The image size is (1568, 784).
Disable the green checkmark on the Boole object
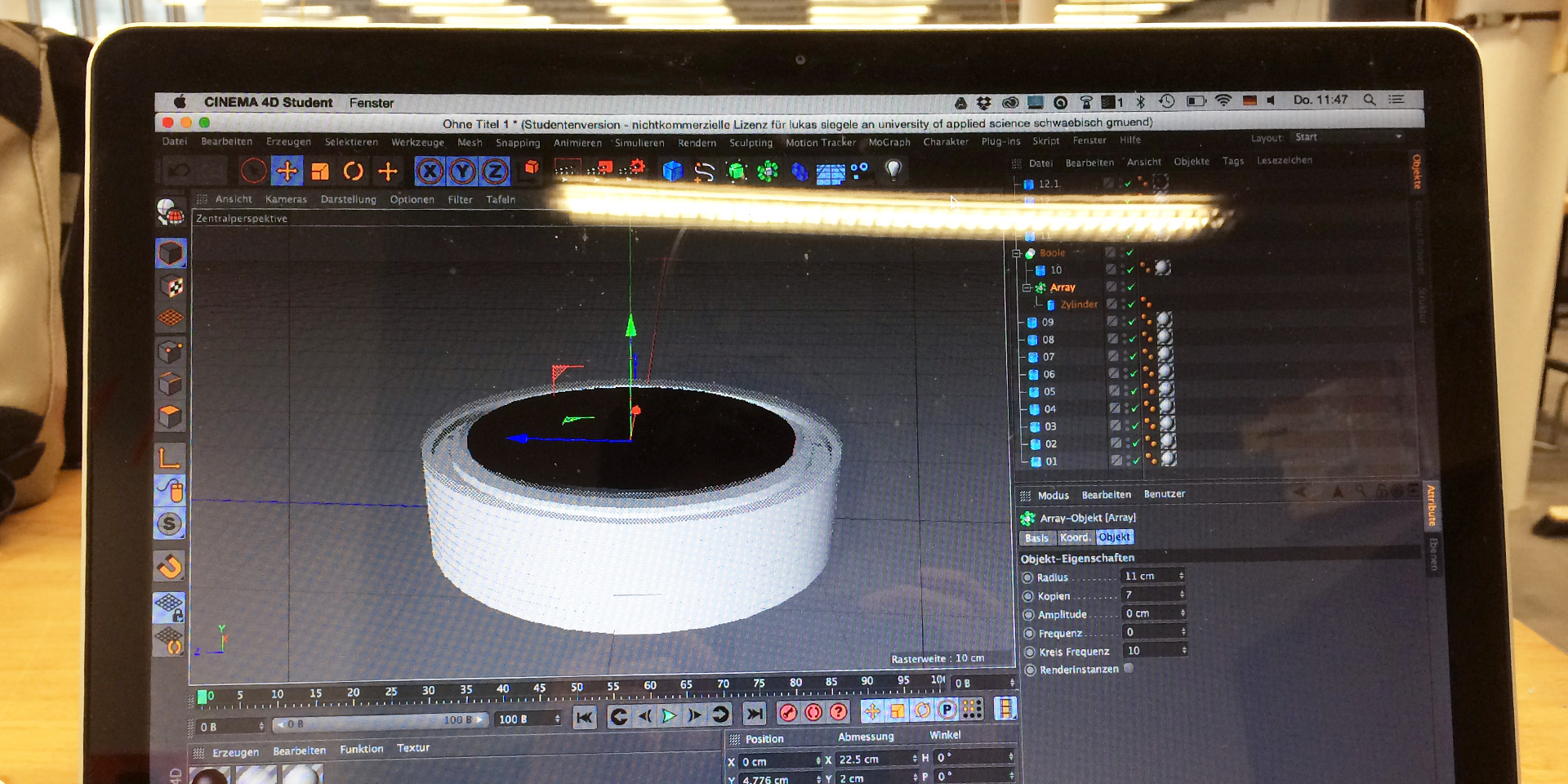tap(1129, 253)
